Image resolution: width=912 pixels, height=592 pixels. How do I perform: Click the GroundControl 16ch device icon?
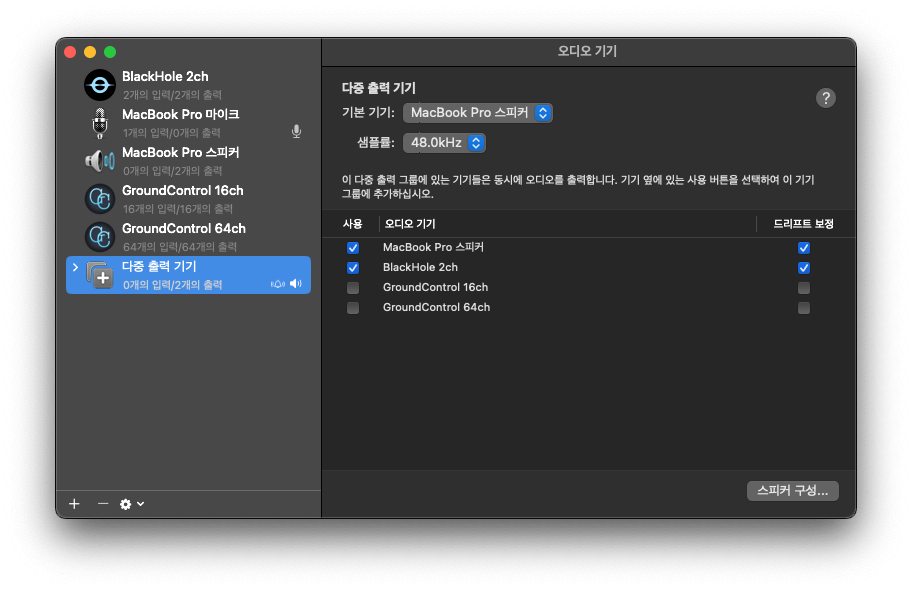click(100, 199)
